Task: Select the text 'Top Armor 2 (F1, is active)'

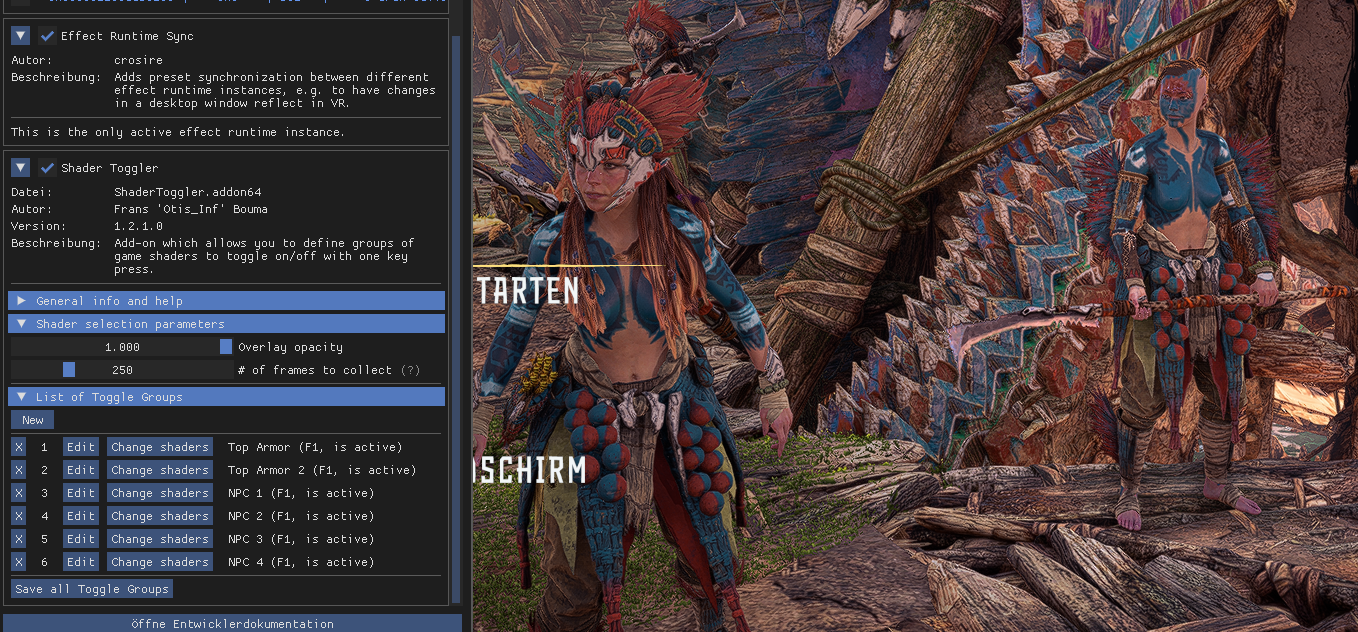Action: pyautogui.click(x=322, y=470)
